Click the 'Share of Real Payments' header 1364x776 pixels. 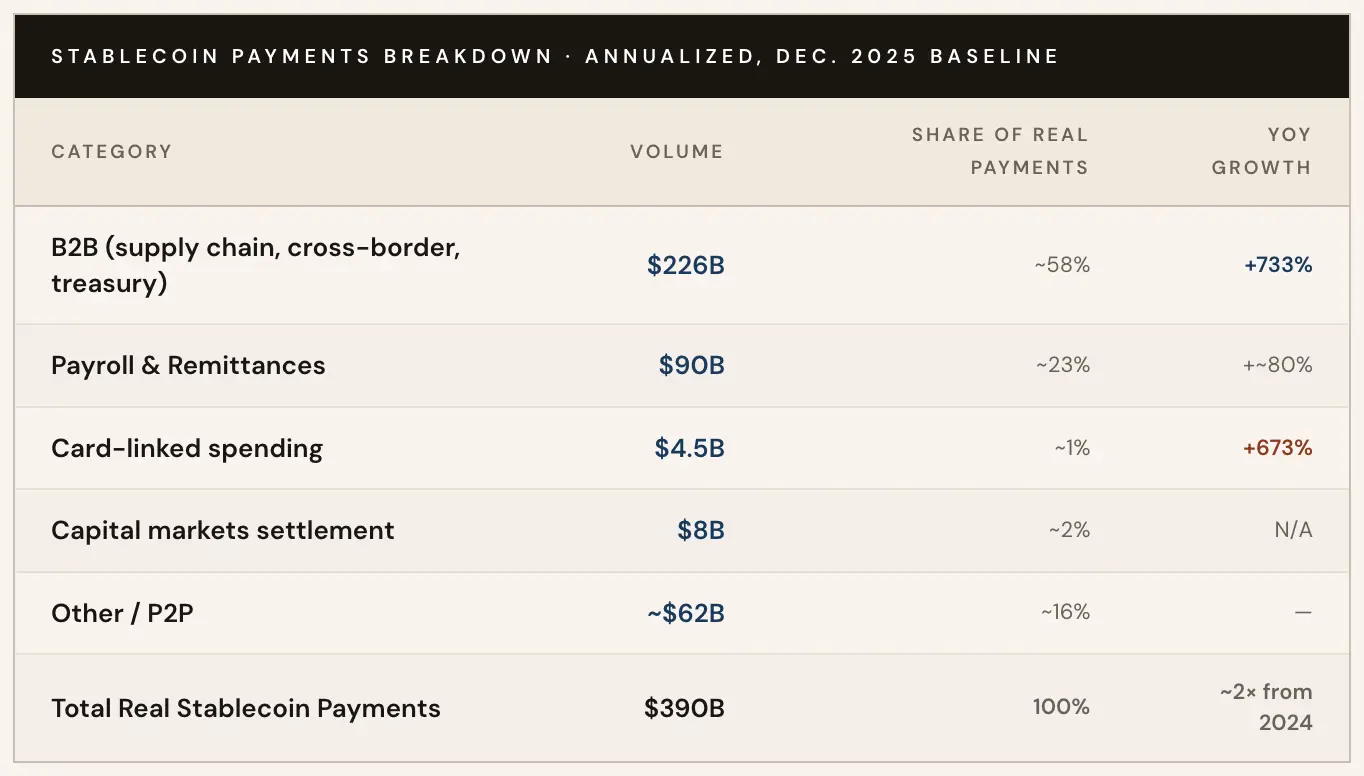tap(999, 151)
